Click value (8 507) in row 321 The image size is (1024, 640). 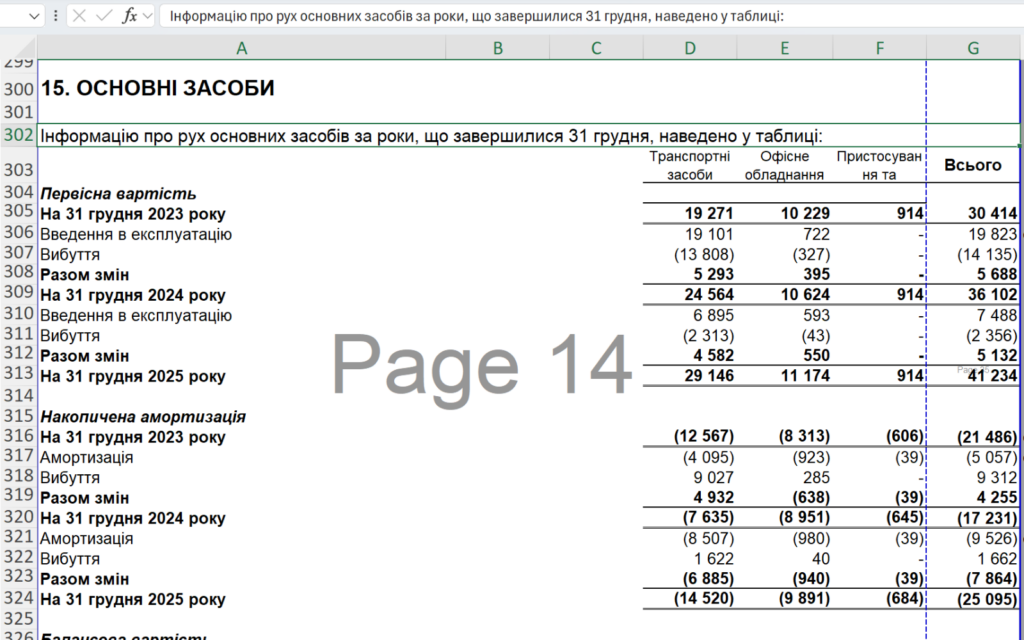[x=709, y=538]
